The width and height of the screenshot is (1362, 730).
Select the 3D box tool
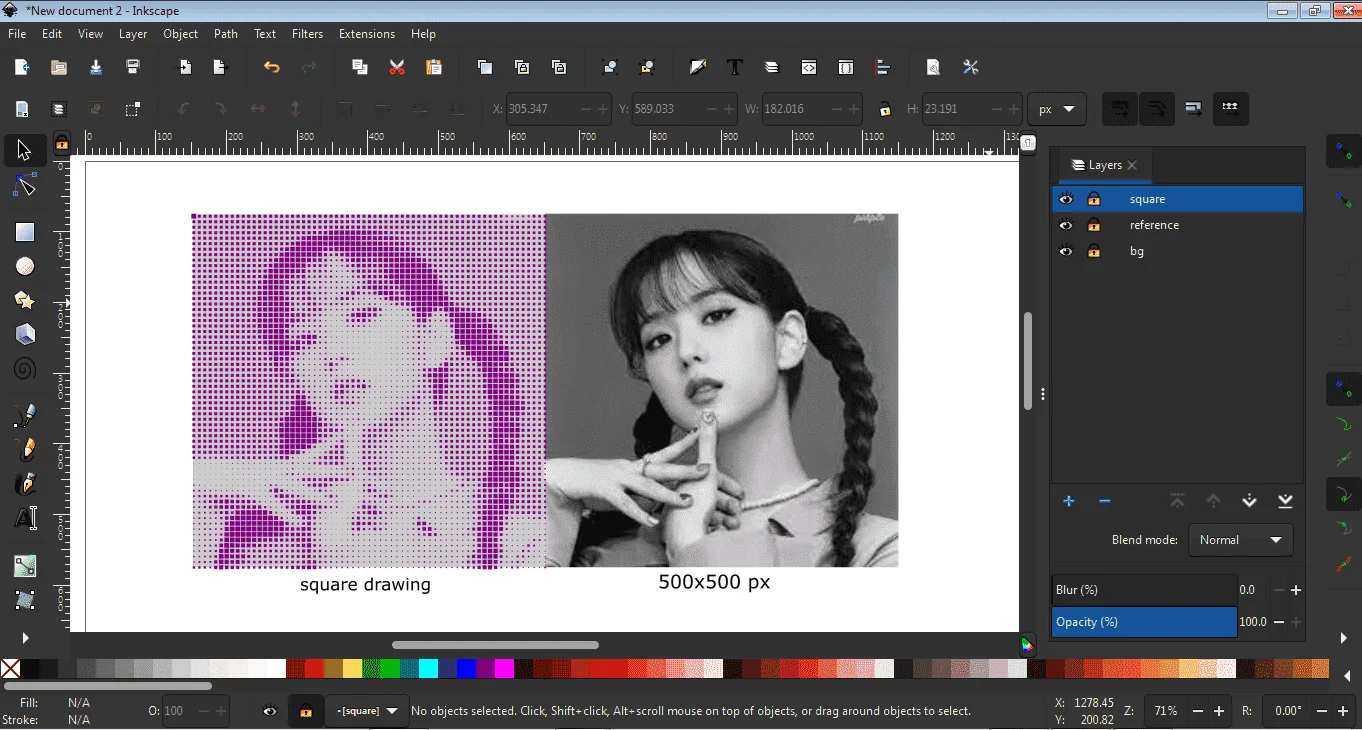(x=25, y=334)
